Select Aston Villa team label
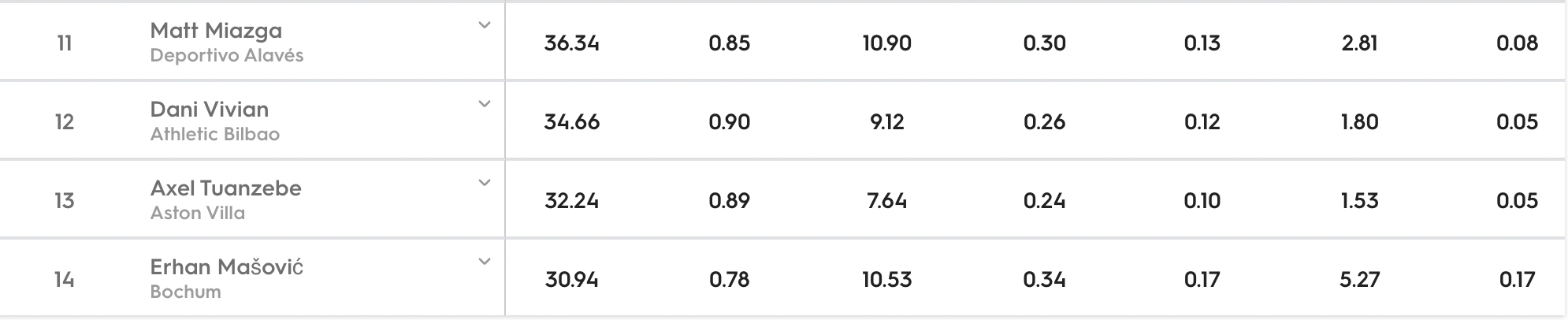The image size is (1568, 320). 198,214
